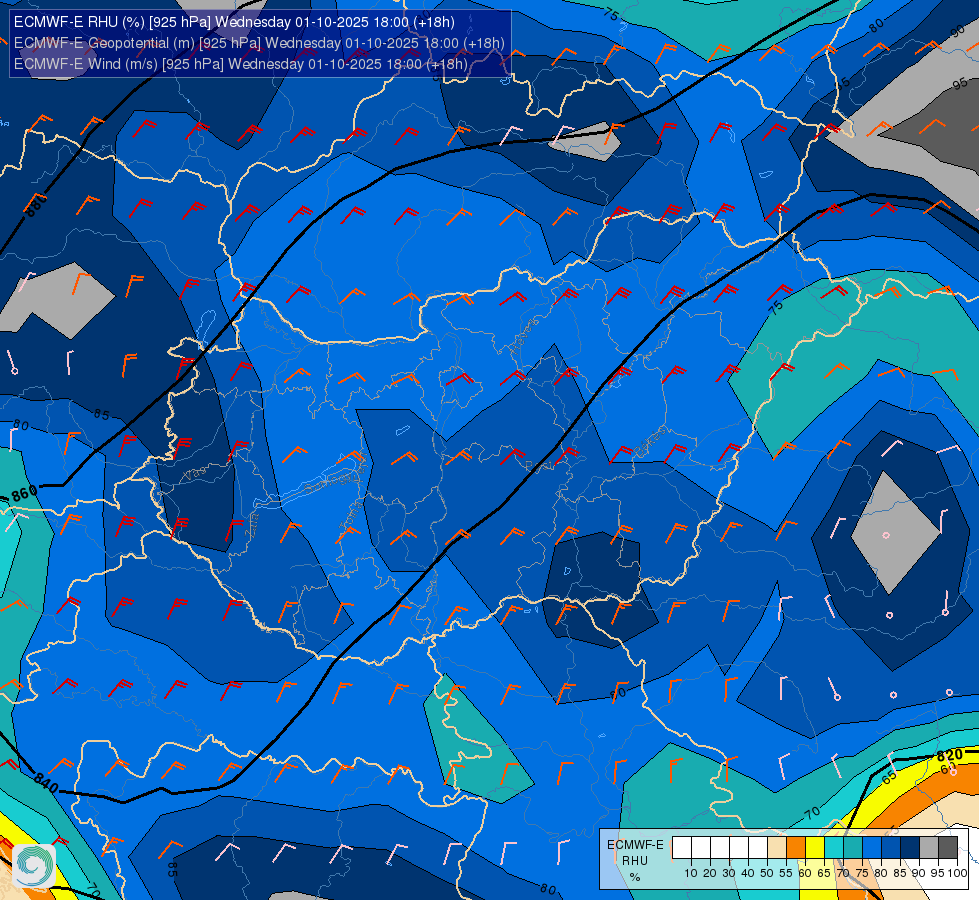Click the 'RHU' label in the legend

point(635,861)
